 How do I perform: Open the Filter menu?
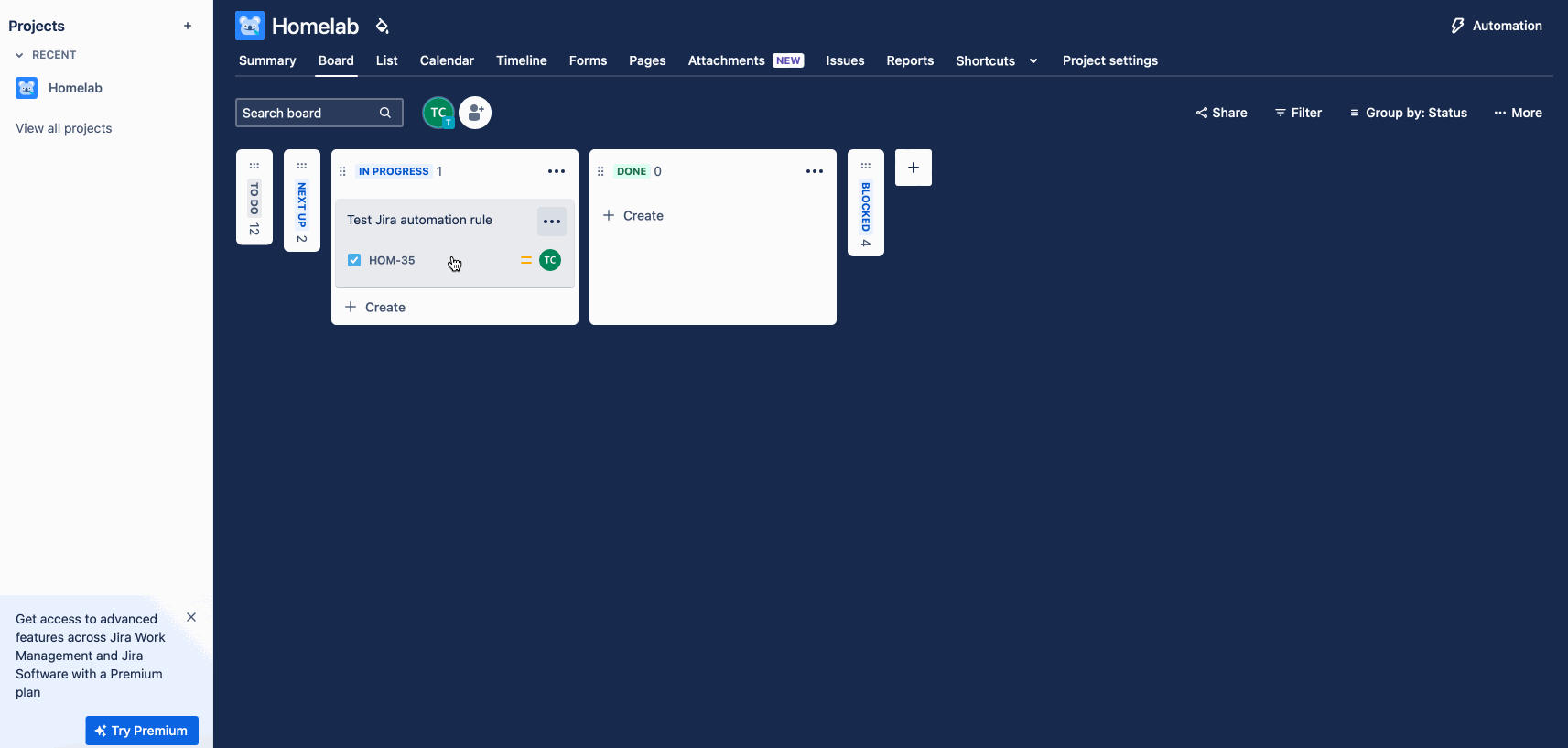click(1298, 113)
